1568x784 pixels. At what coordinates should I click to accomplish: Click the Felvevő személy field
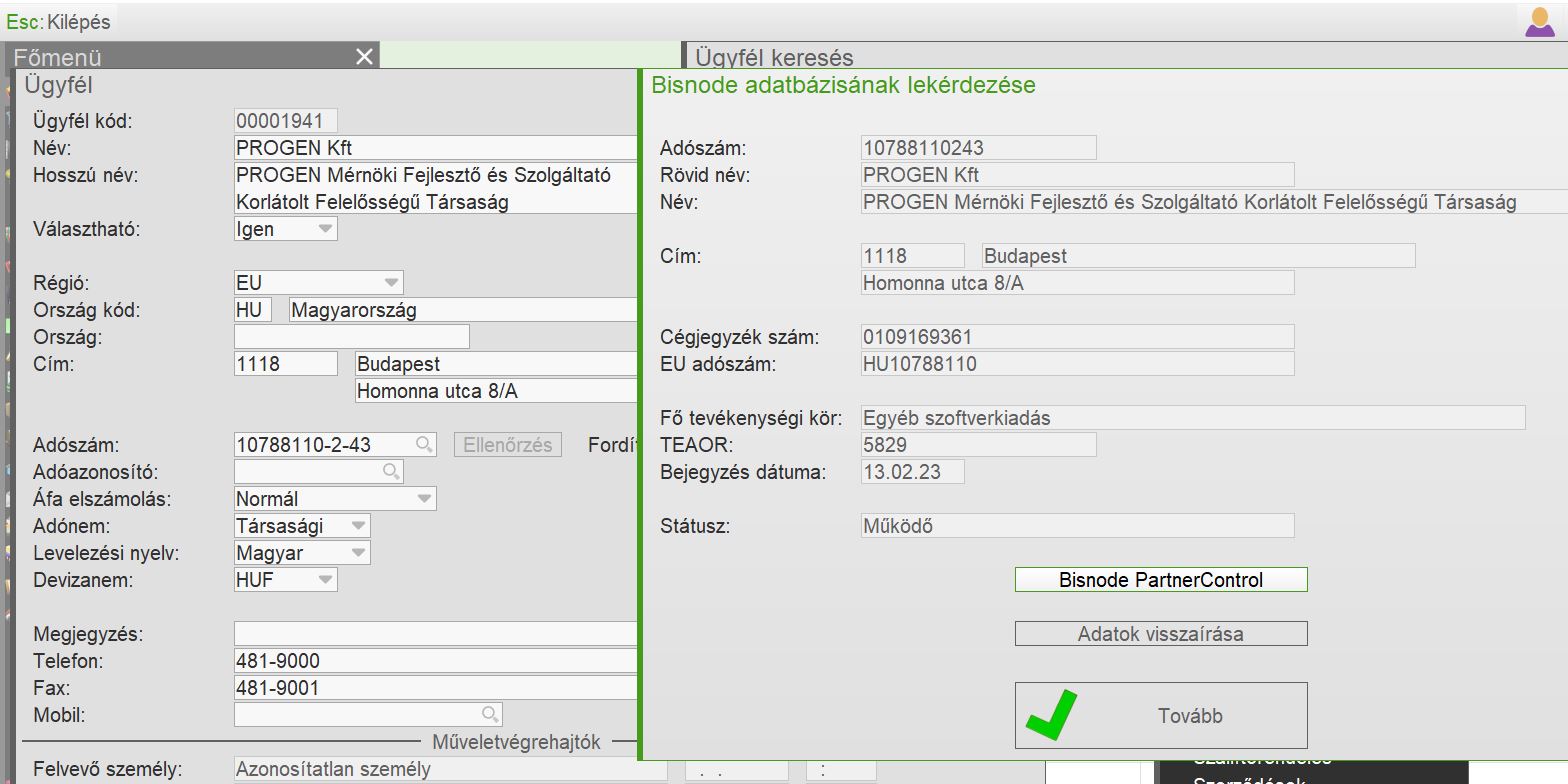point(451,769)
